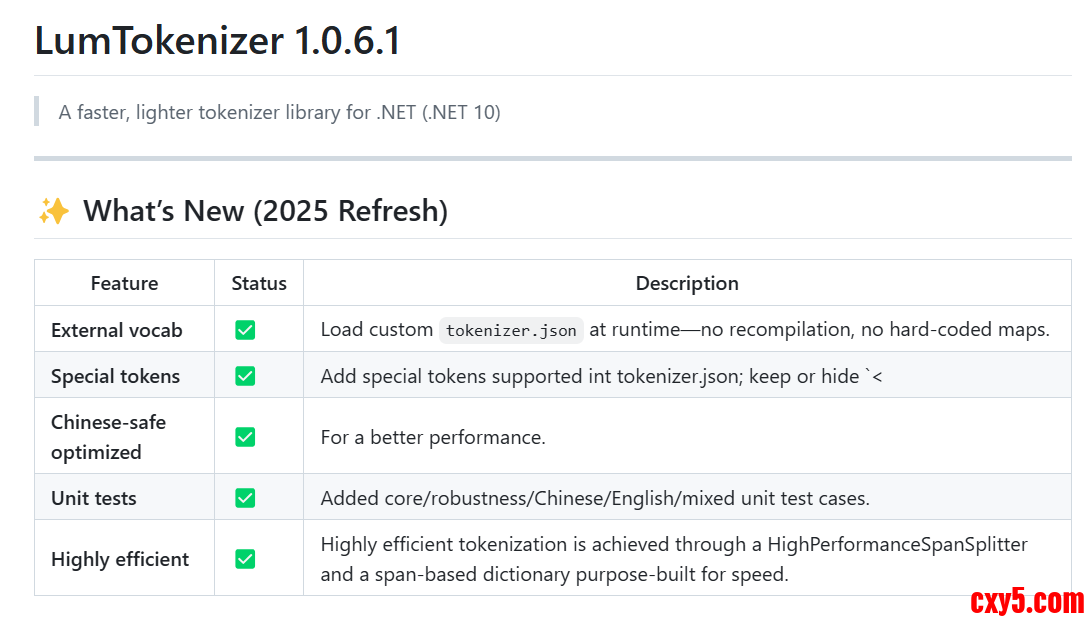
Task: Click the Unit tests feature name
Action: (94, 498)
